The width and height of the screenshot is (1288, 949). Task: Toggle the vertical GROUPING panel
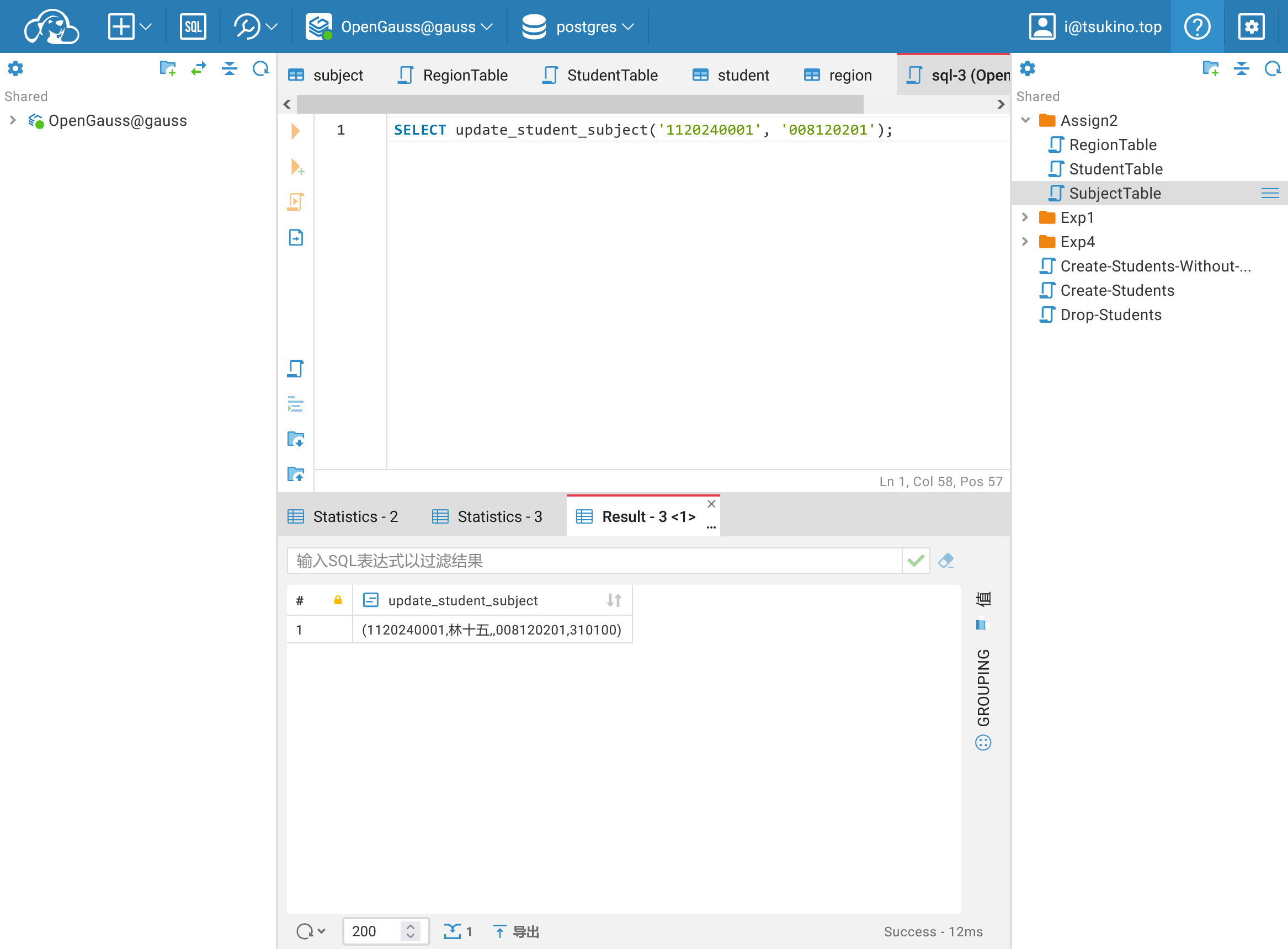click(x=983, y=687)
